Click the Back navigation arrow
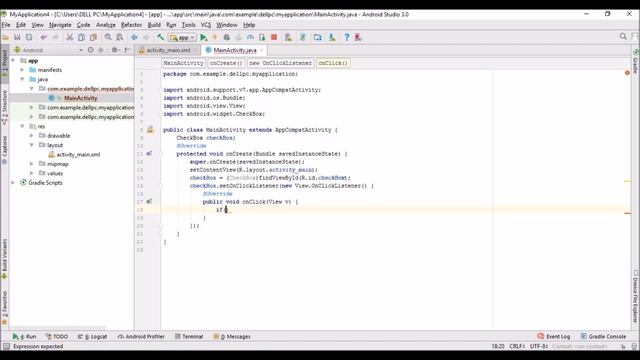Image resolution: width=640 pixels, height=360 pixels. click(x=134, y=38)
